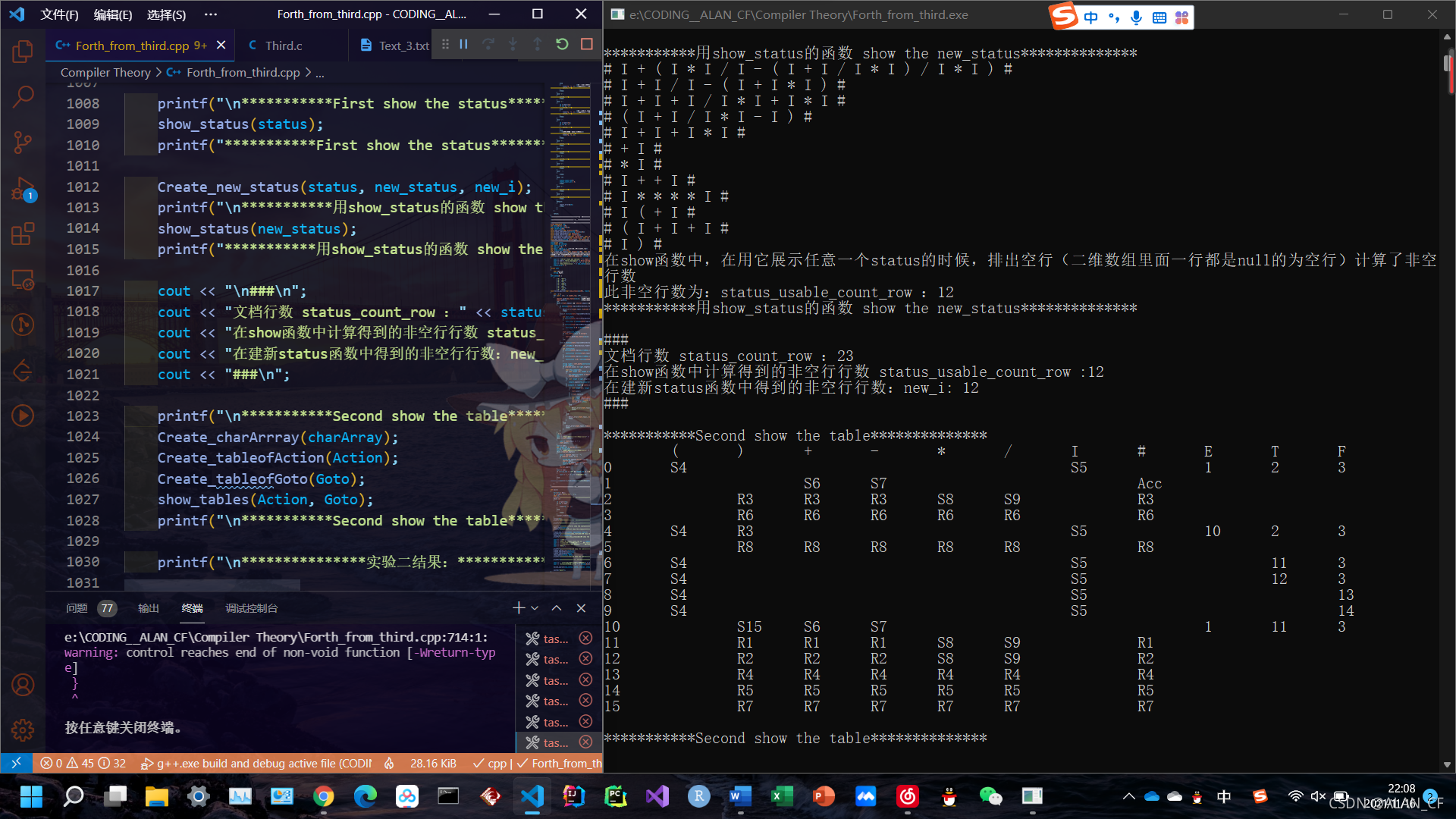Viewport: 1456px width, 819px height.
Task: Open the Explorer view in activity bar
Action: 23,52
